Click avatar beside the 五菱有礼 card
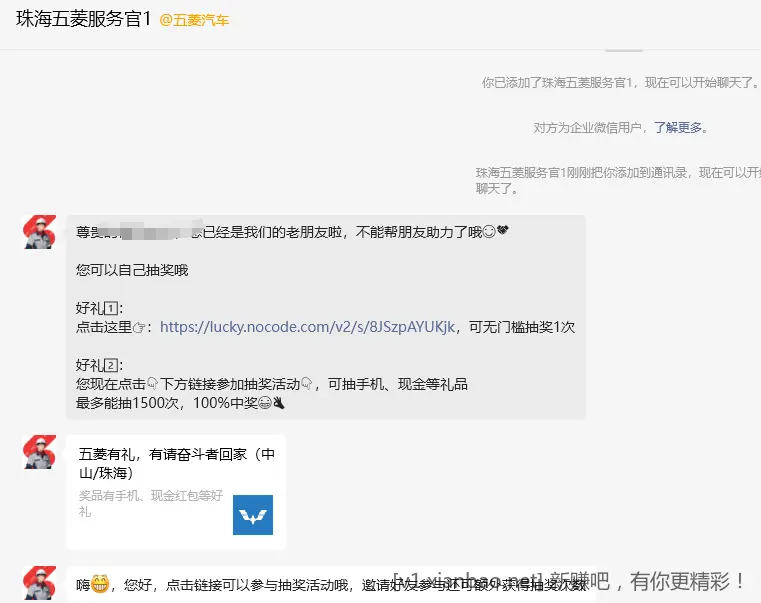The width and height of the screenshot is (761, 603). (40, 452)
